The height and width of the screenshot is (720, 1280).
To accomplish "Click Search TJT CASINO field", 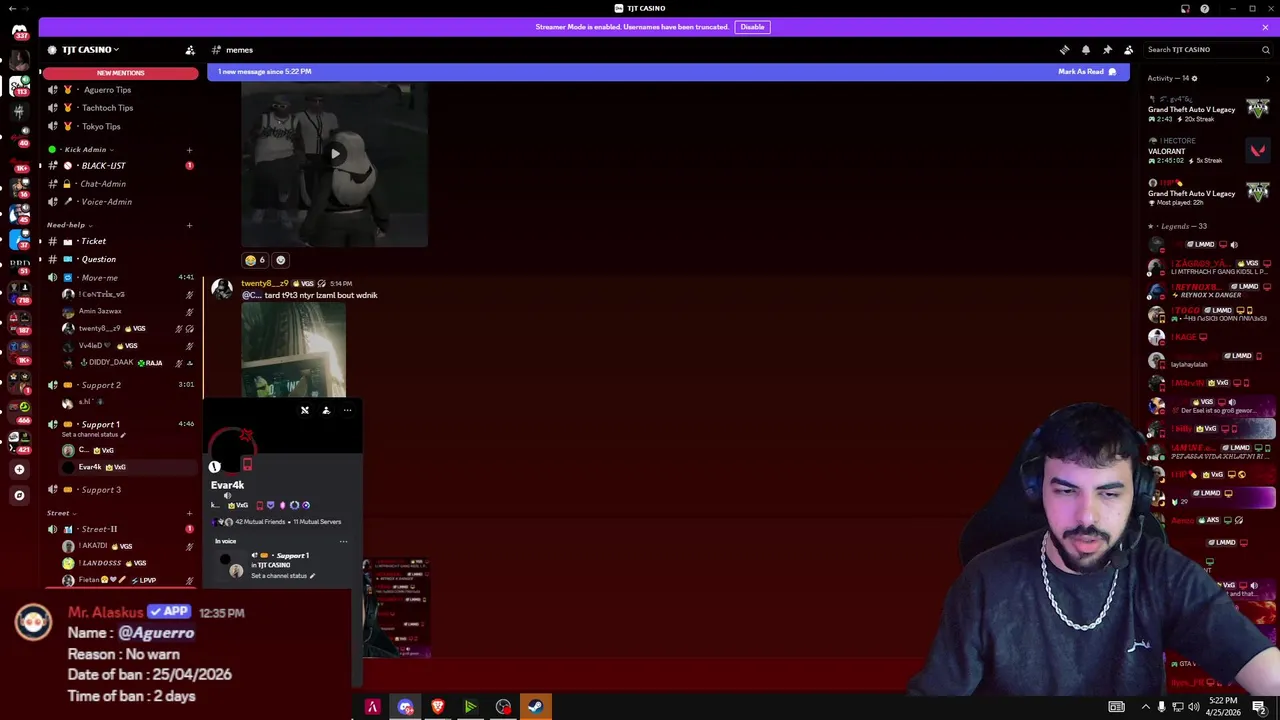I will coord(1208,50).
